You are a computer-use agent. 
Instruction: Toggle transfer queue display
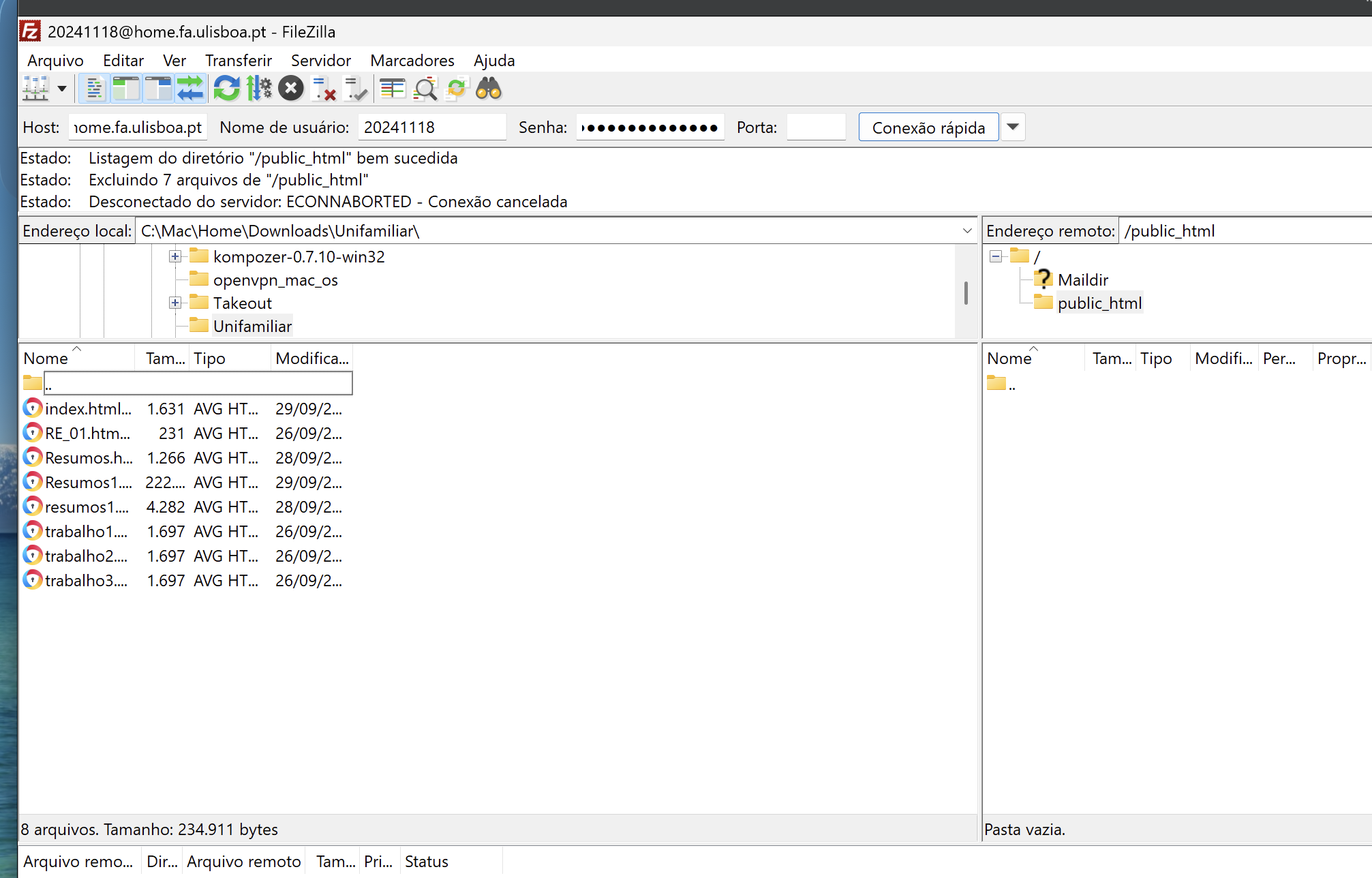tap(190, 89)
